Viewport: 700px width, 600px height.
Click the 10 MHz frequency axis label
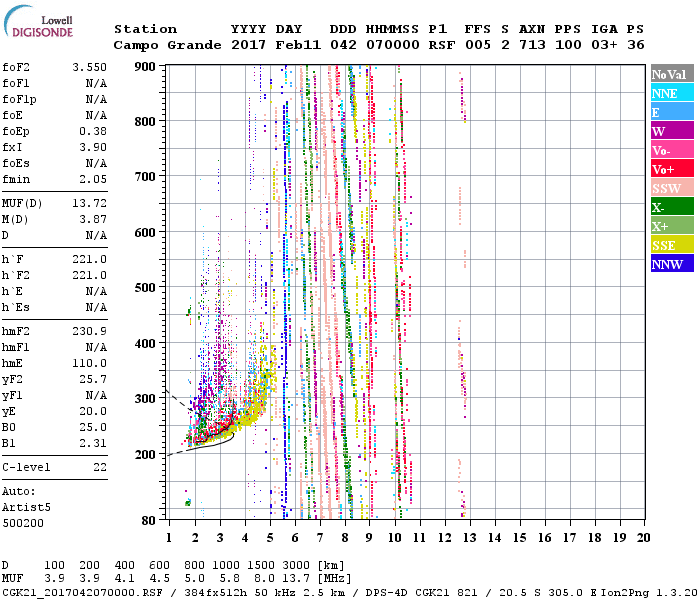(394, 538)
